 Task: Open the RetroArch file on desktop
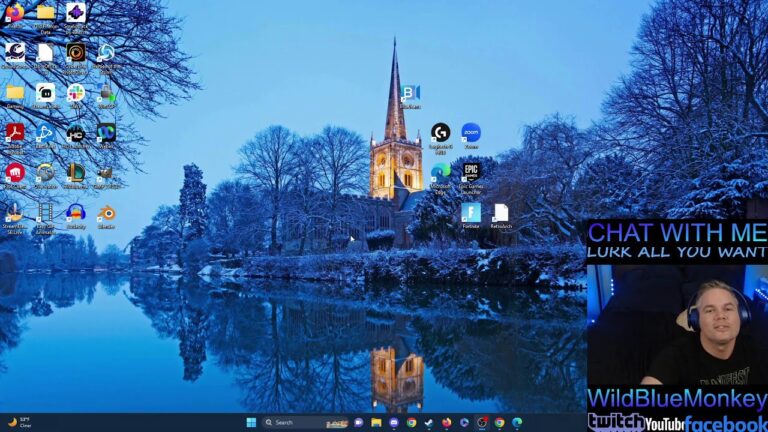point(501,216)
